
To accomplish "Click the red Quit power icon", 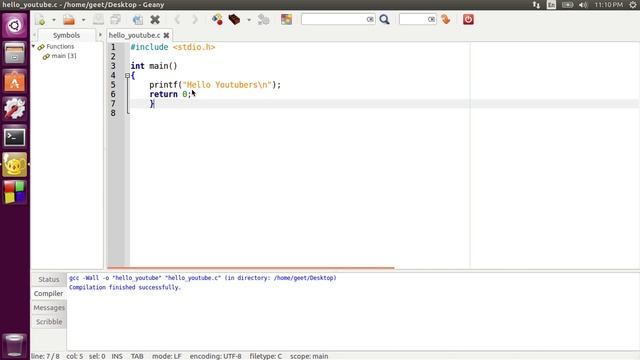I will pyautogui.click(x=468, y=20).
